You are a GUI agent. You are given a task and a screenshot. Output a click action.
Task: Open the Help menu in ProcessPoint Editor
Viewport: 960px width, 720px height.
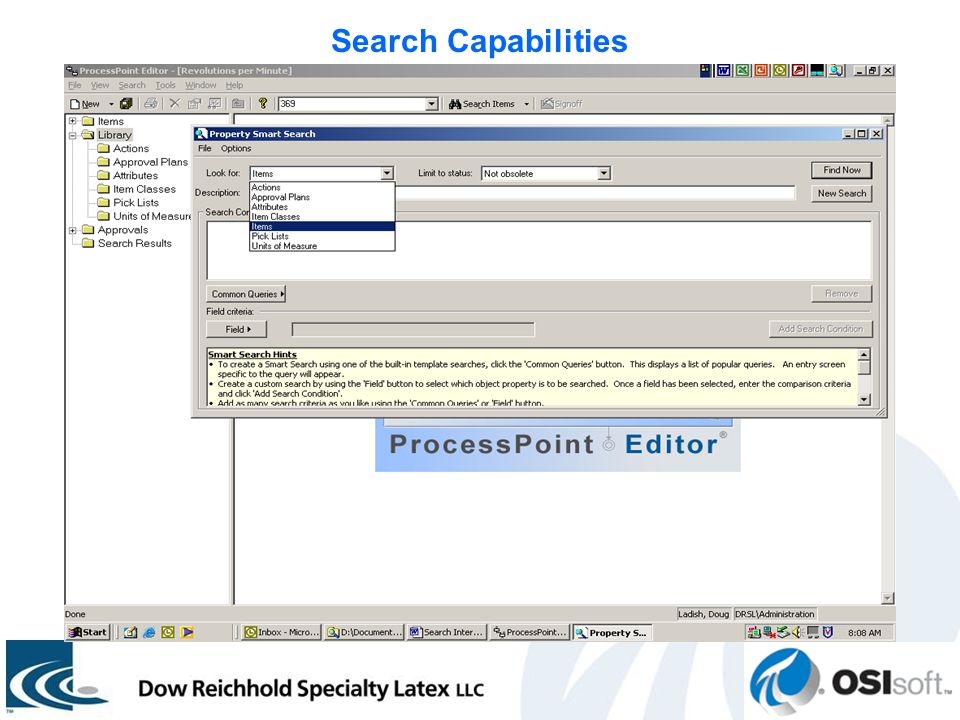[234, 85]
